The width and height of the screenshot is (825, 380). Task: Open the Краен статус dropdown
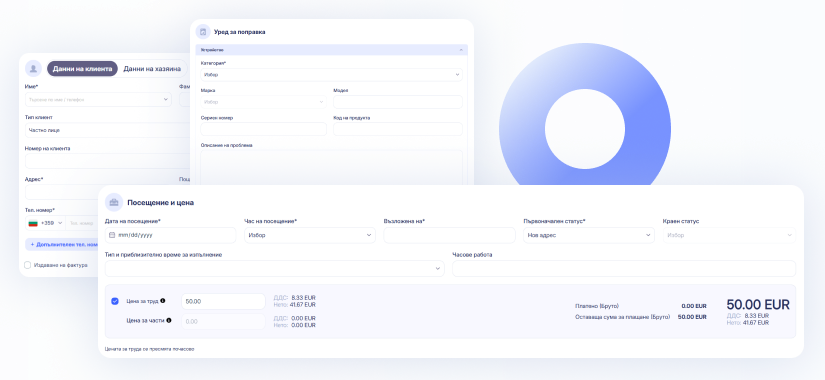729,235
